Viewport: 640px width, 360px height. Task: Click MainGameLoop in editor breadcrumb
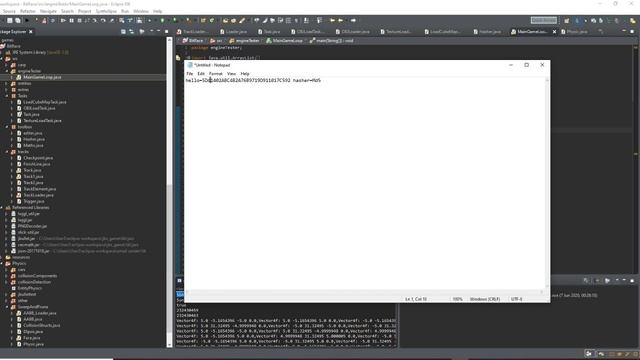284,41
